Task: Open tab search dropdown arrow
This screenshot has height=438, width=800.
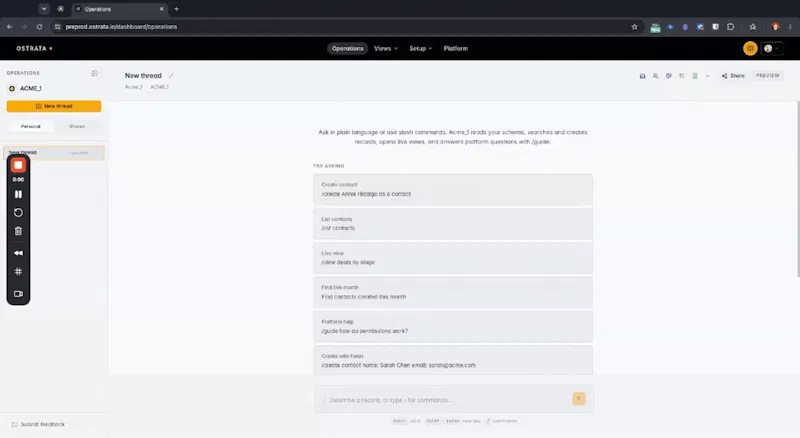Action: click(x=44, y=9)
